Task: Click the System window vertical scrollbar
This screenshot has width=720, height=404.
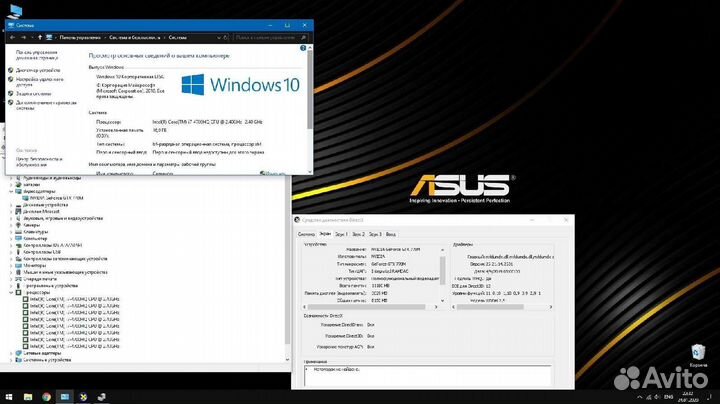Action: pos(310,90)
